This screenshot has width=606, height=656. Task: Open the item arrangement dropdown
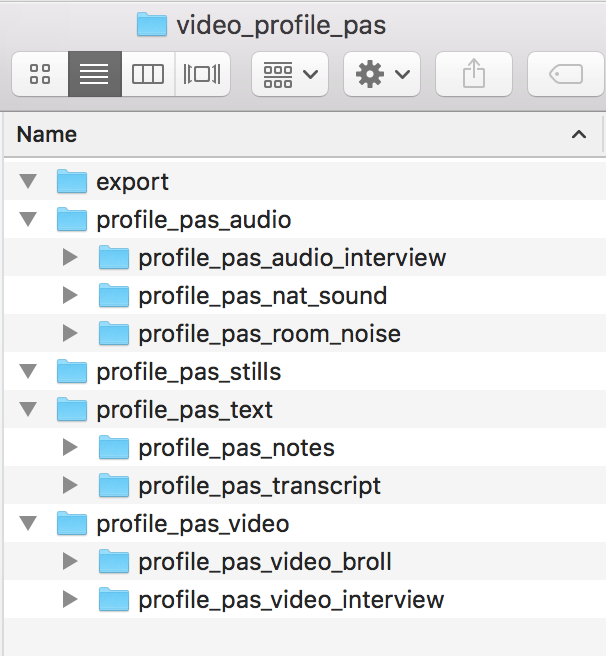pos(290,74)
